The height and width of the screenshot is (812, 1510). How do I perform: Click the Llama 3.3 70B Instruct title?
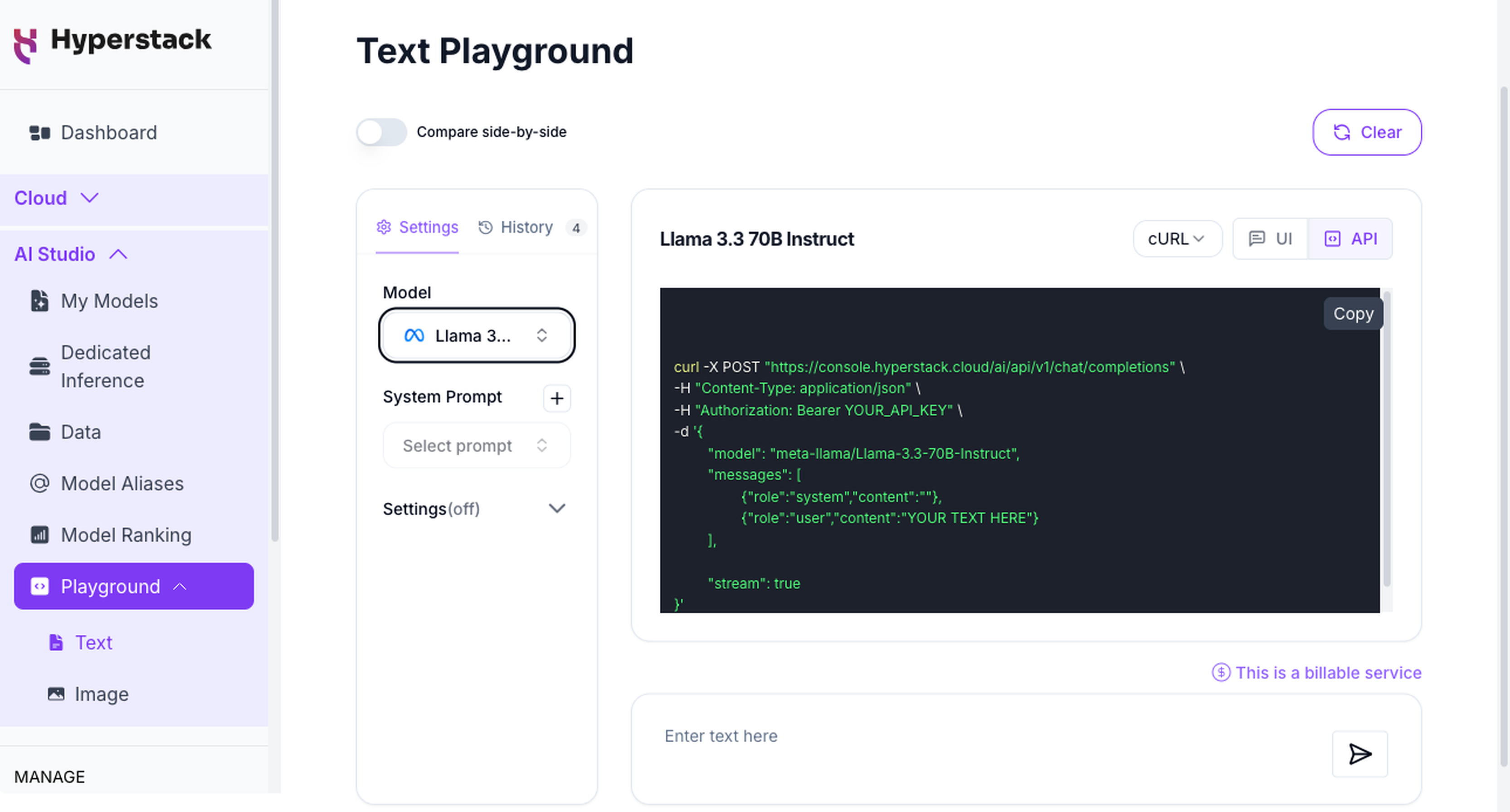tap(757, 239)
